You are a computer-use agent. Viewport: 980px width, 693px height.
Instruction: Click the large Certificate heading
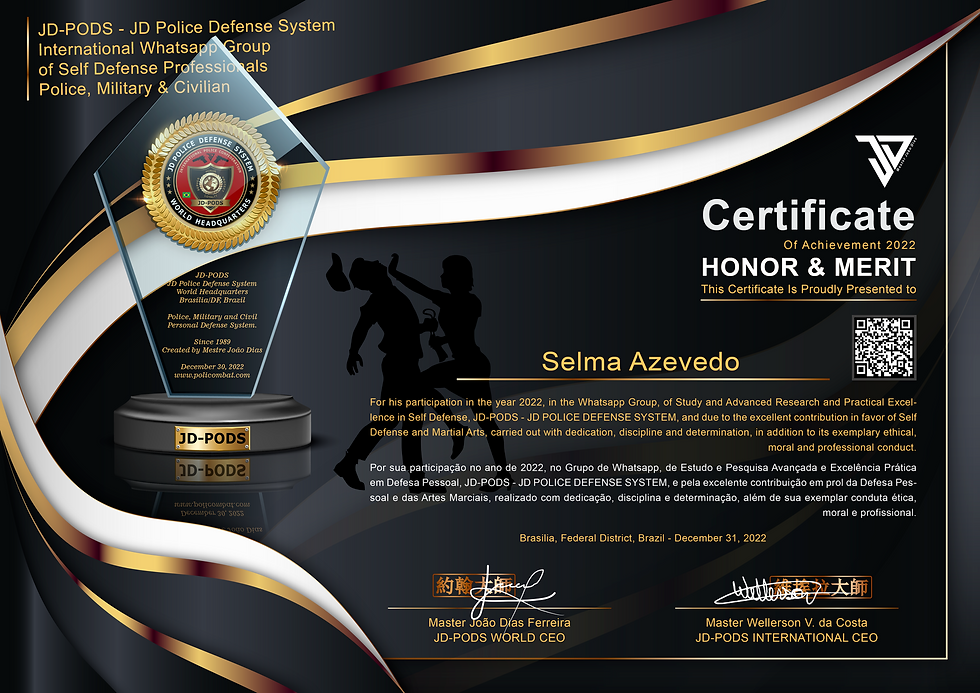pyautogui.click(x=808, y=215)
